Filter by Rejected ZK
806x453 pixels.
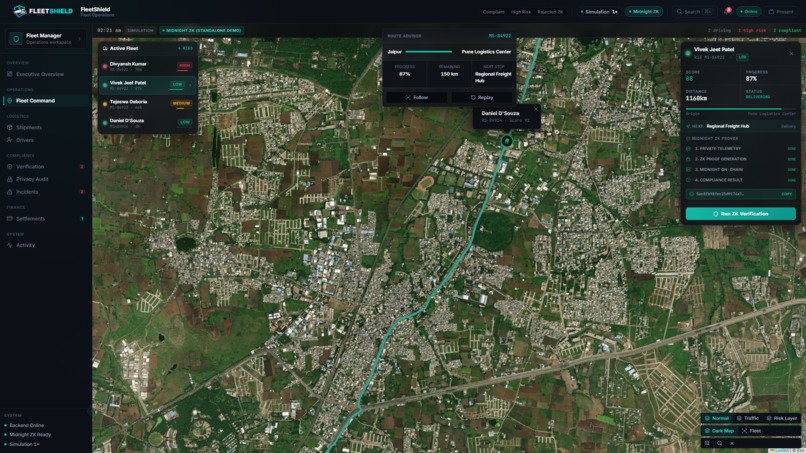point(550,12)
